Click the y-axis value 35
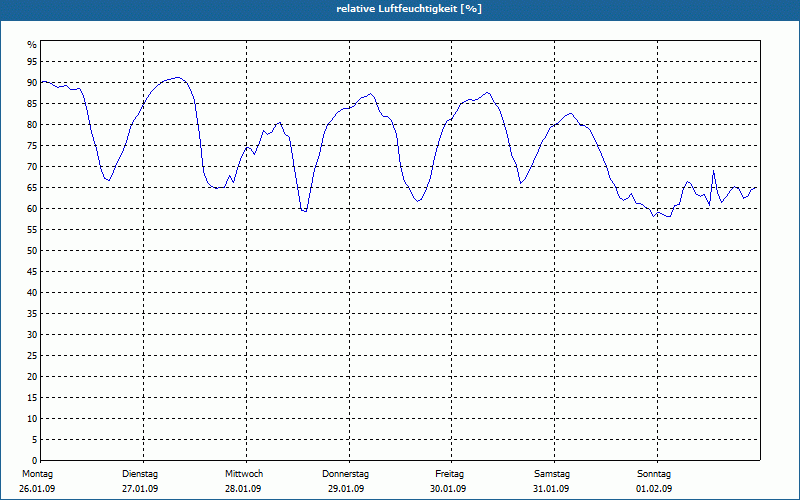Screen dimensions: 800x500 coord(32,314)
